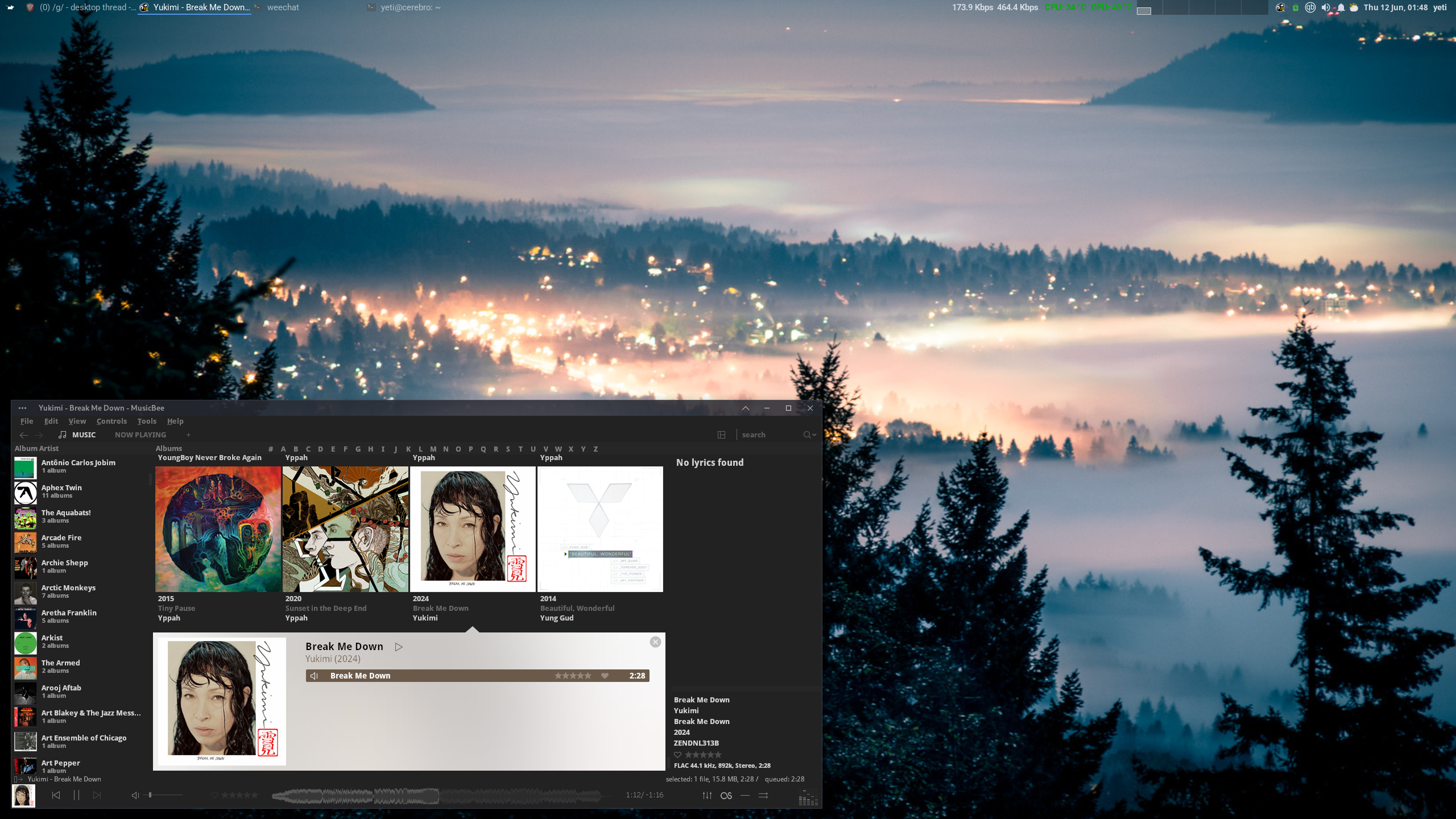Jump to # in album index

[271, 449]
